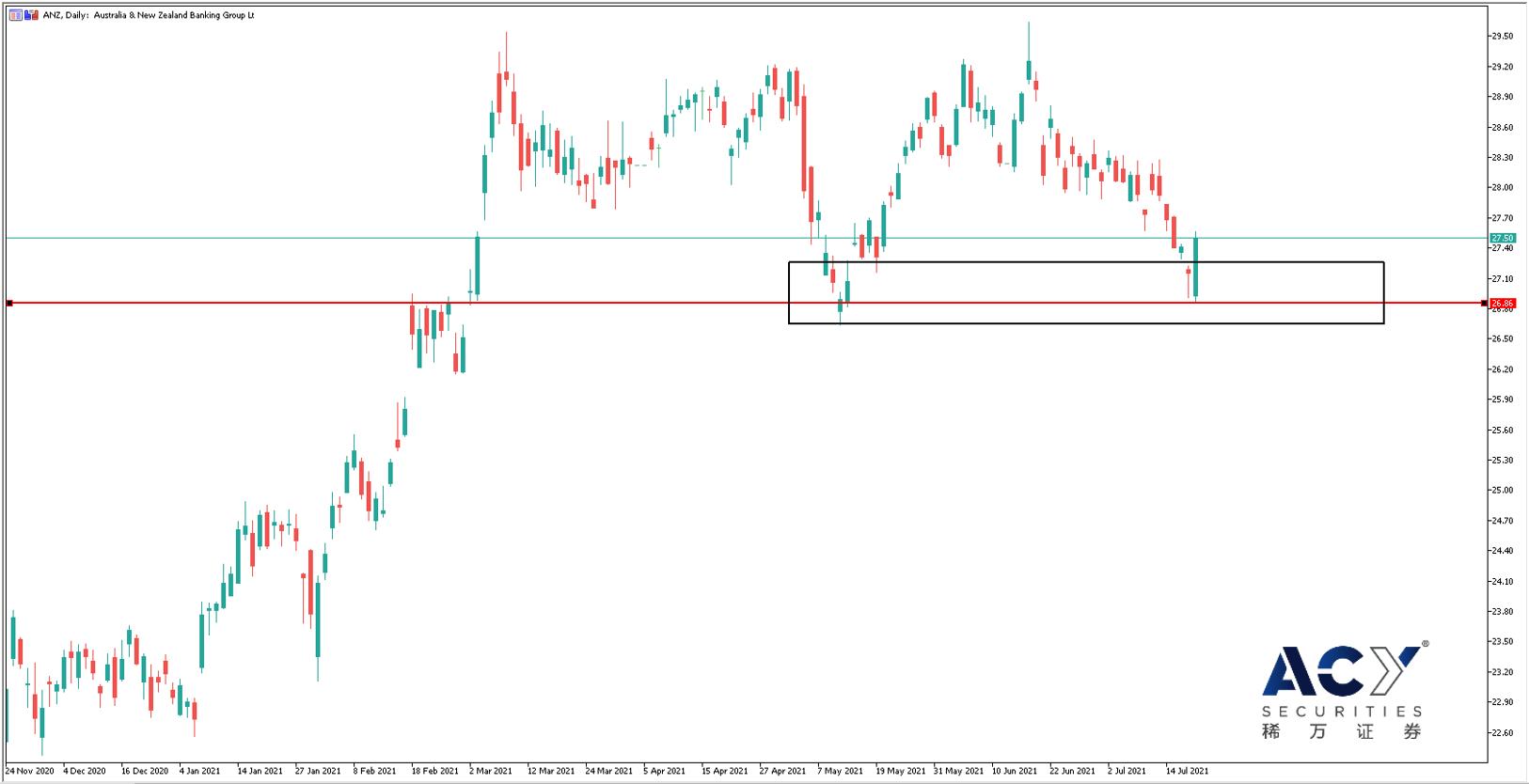
Task: Click the 14 Jan 2021 date label
Action: tap(260, 771)
